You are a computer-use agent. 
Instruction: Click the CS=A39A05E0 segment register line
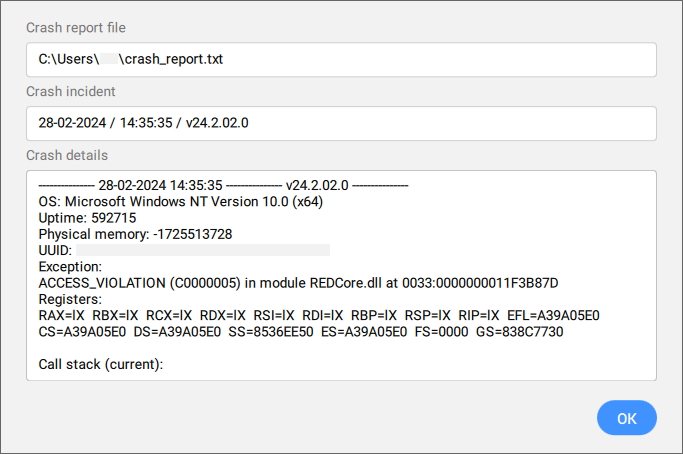pos(300,331)
